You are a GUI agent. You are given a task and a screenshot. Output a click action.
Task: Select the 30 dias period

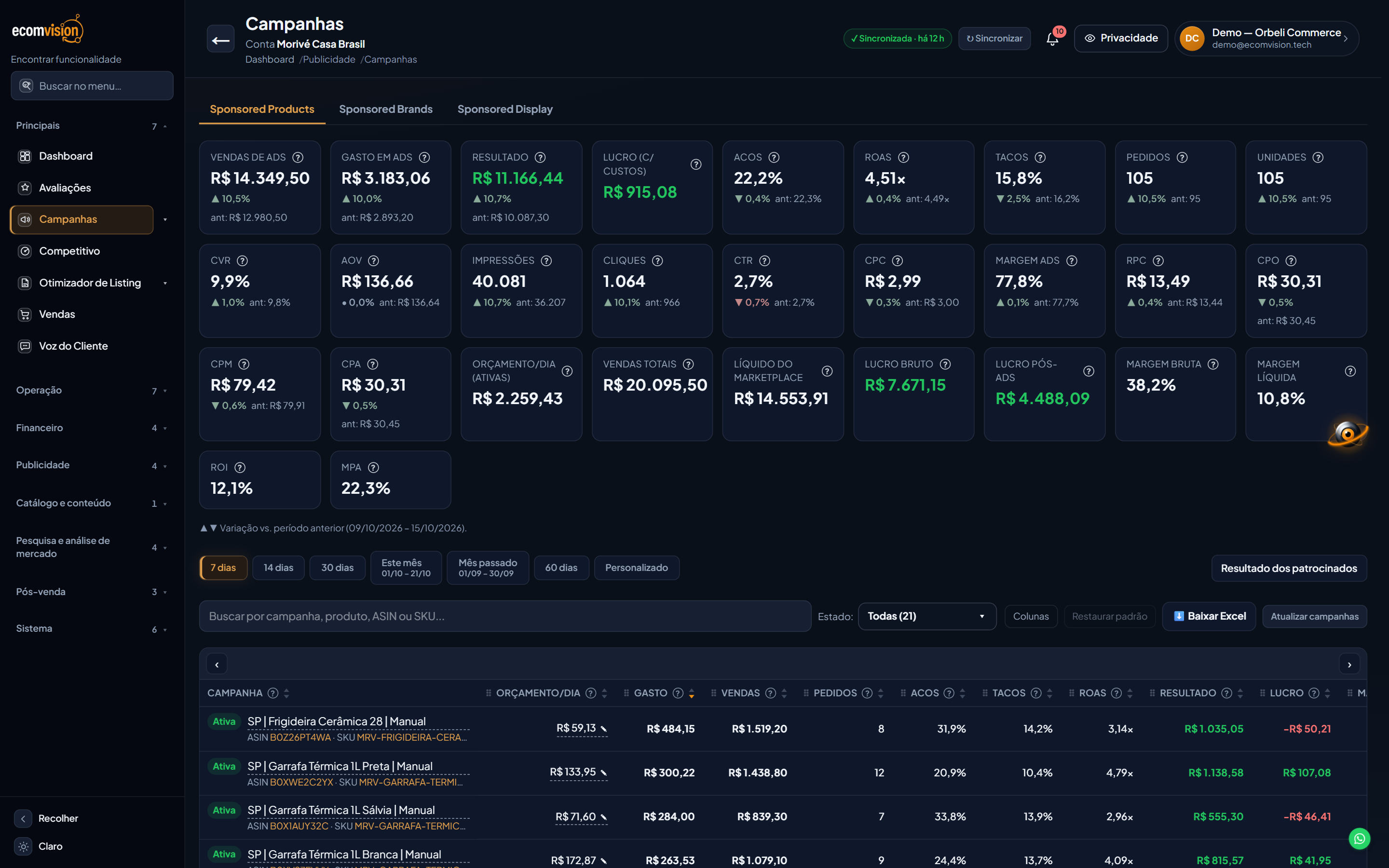[x=338, y=567]
